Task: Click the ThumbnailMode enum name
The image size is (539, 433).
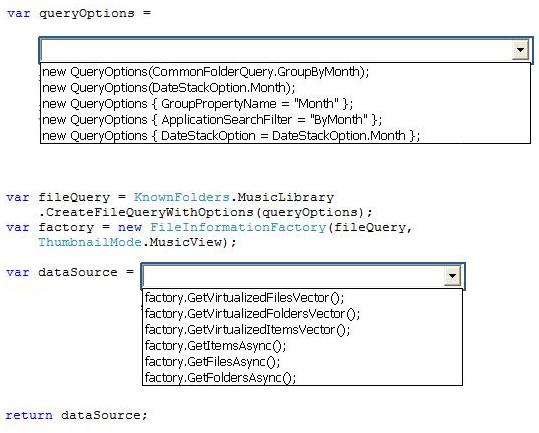Action: click(89, 242)
